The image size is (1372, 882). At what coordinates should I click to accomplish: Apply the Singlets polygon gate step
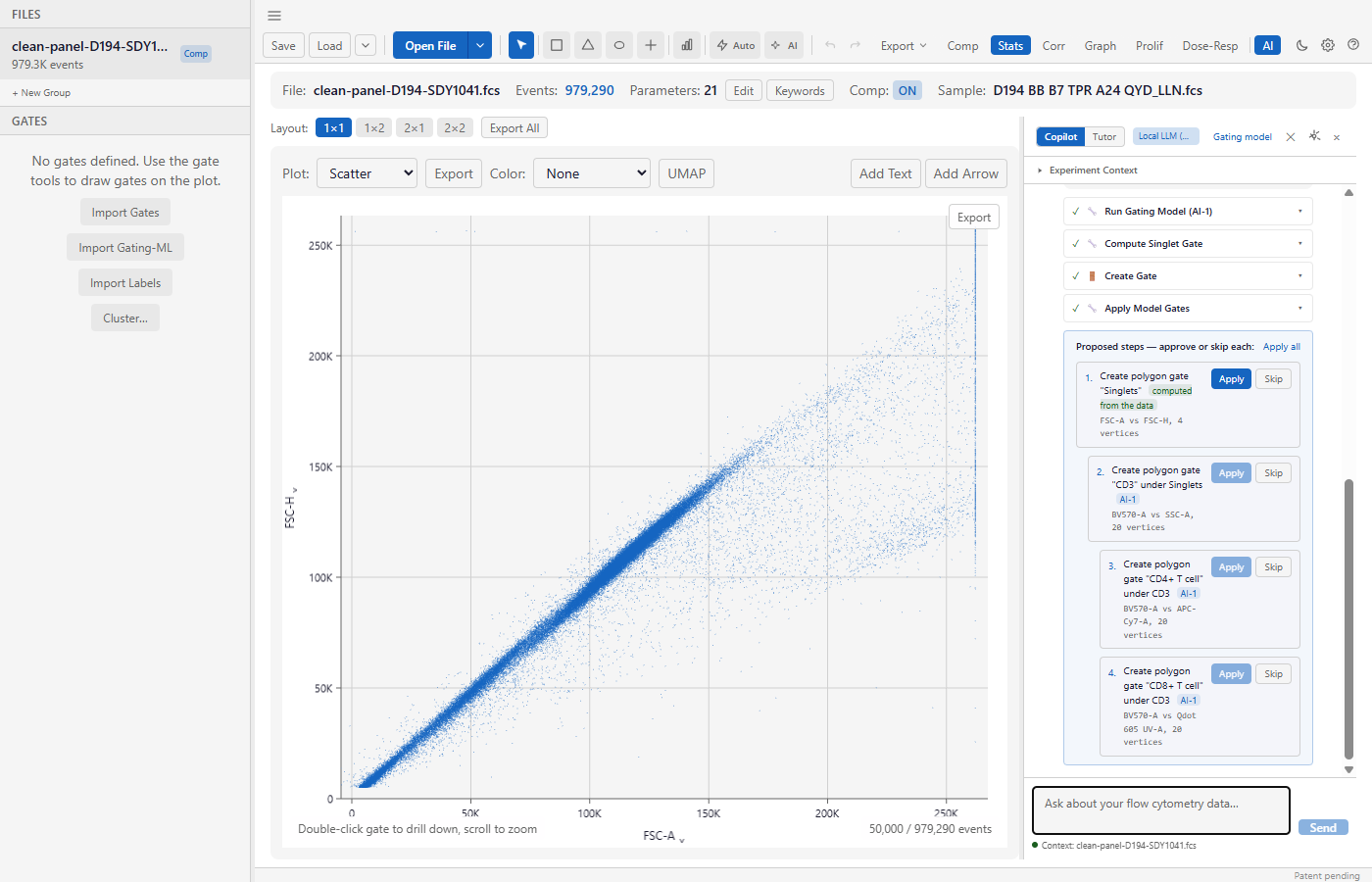[x=1231, y=379]
